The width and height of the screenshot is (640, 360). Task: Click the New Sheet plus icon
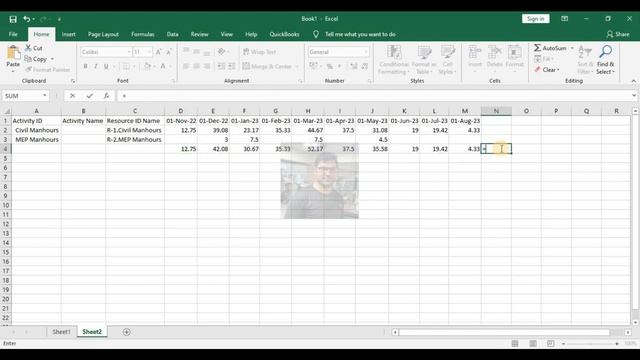point(127,332)
